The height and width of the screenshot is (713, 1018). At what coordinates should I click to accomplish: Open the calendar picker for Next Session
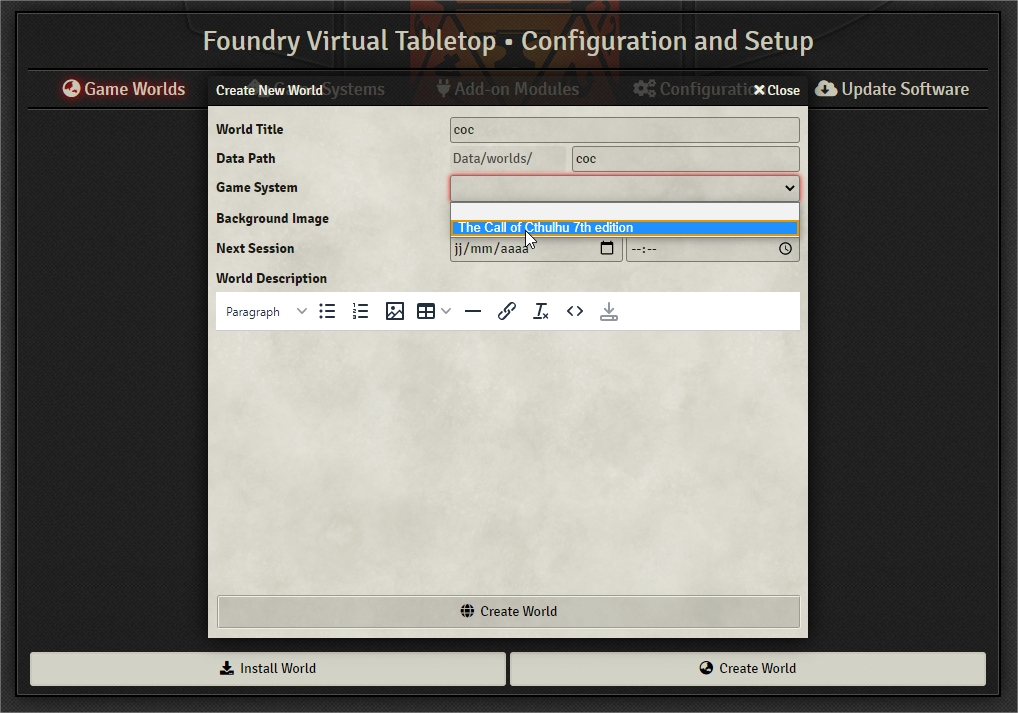[x=607, y=248]
